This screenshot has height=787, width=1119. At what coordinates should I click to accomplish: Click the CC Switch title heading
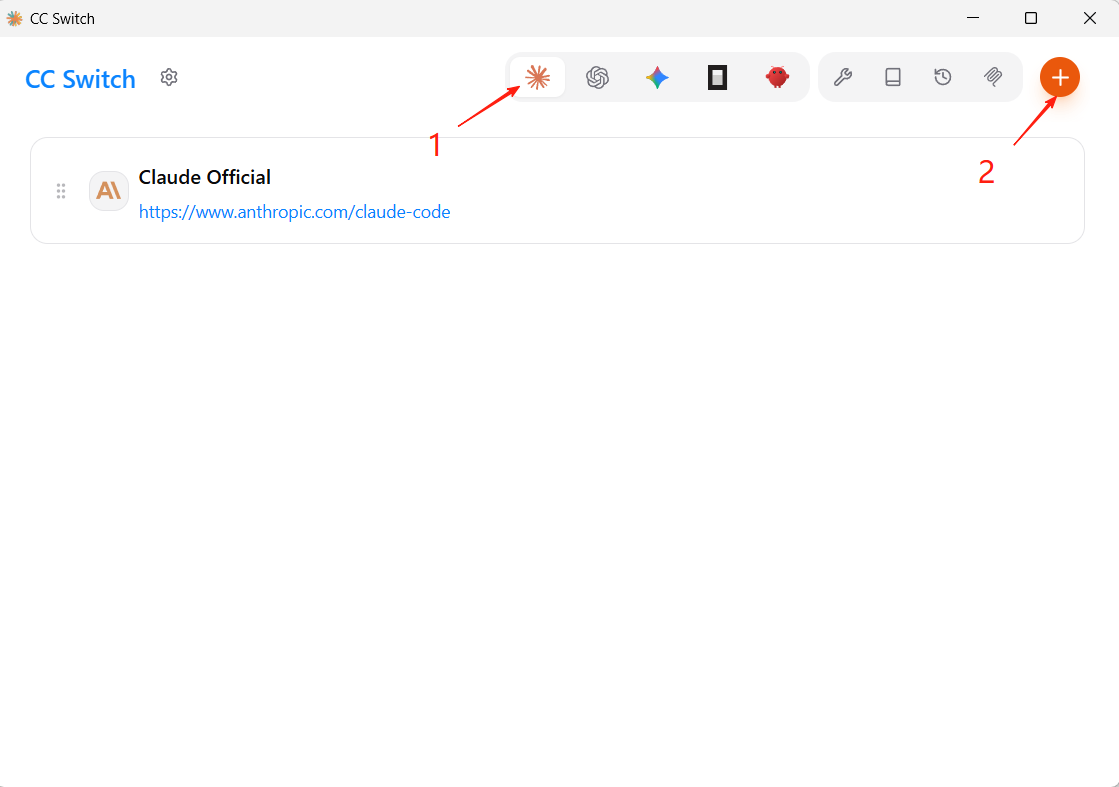[80, 78]
